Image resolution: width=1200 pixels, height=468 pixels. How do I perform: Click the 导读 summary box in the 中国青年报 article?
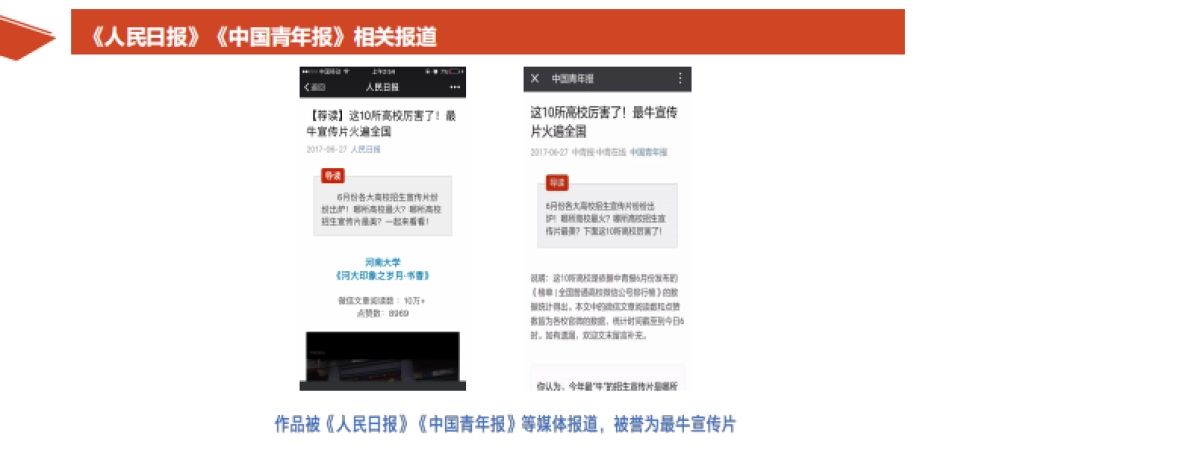(607, 215)
